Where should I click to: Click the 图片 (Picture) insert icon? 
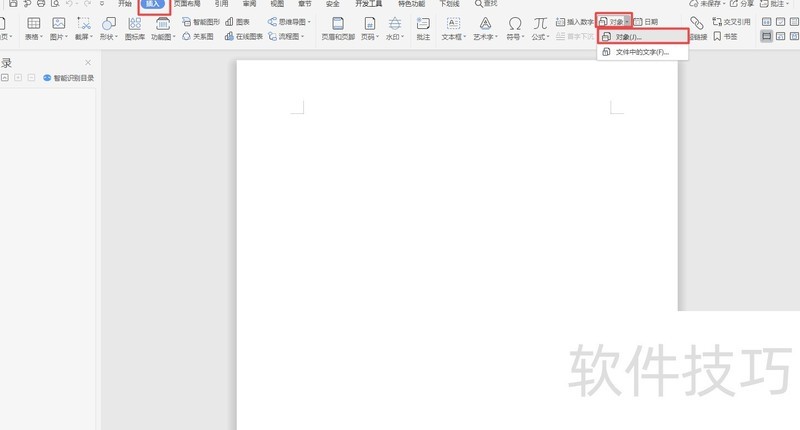(58, 23)
